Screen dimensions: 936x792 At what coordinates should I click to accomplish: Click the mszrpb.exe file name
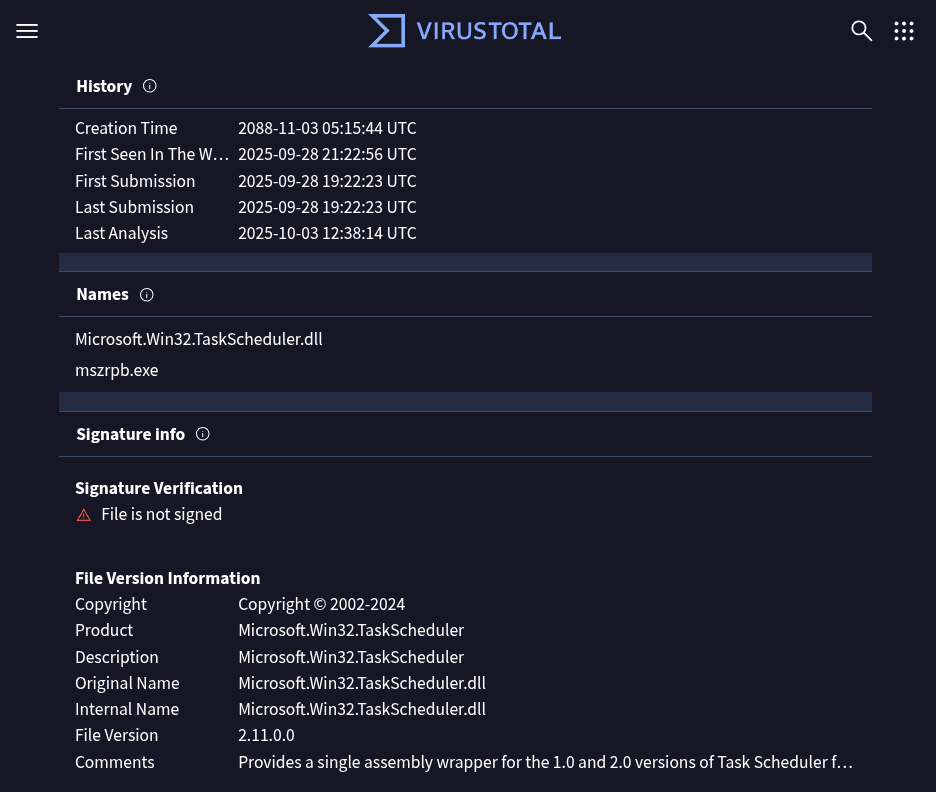pyautogui.click(x=117, y=370)
